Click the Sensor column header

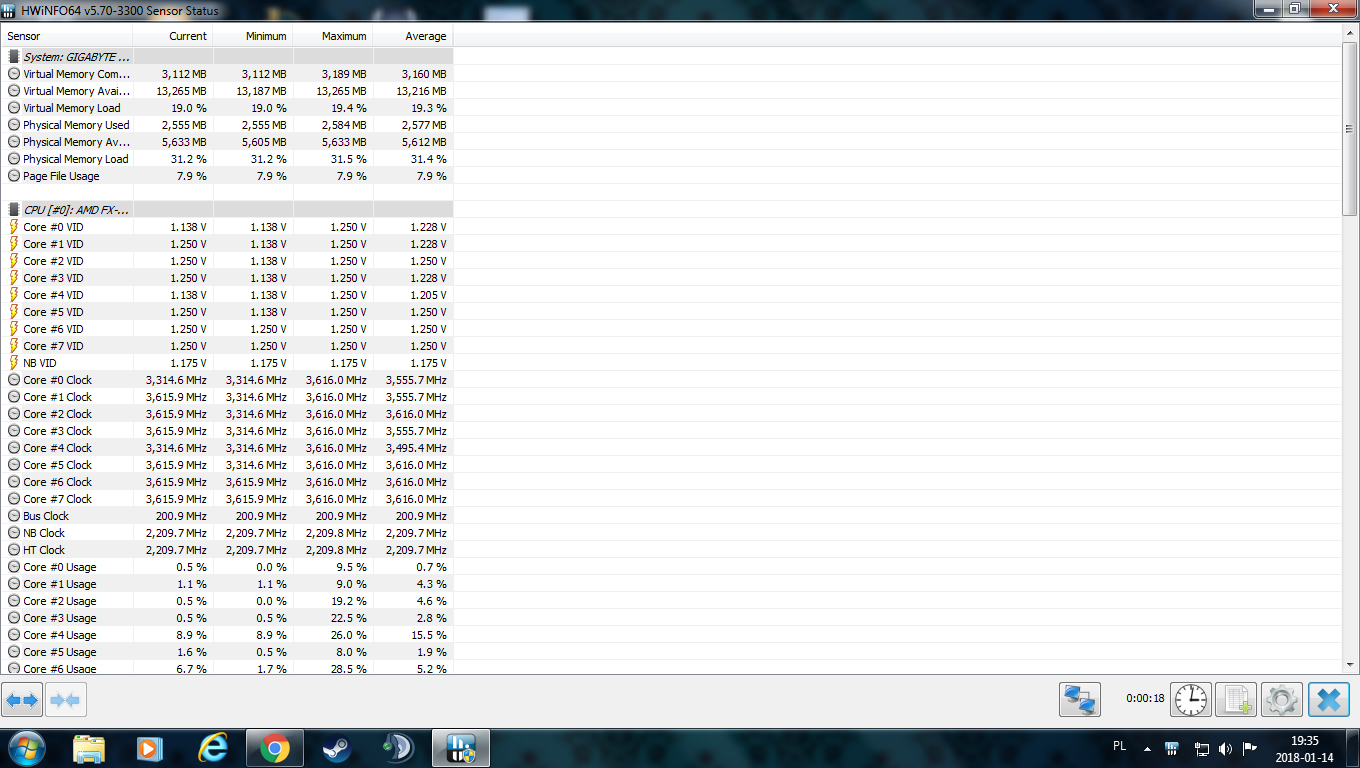(68, 36)
